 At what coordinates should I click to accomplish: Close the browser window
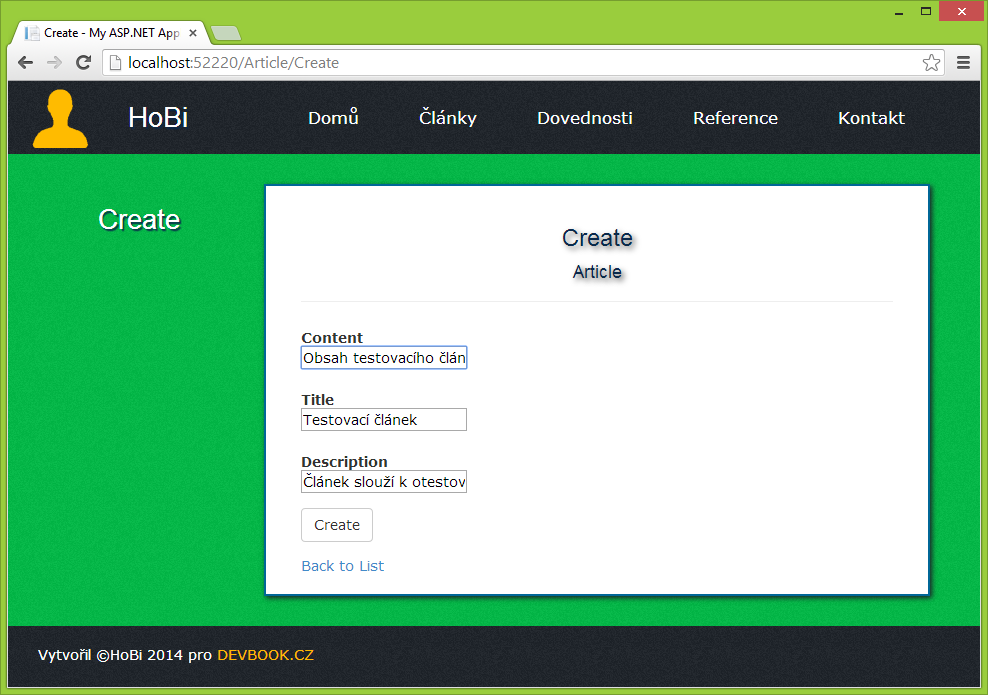pyautogui.click(x=962, y=11)
